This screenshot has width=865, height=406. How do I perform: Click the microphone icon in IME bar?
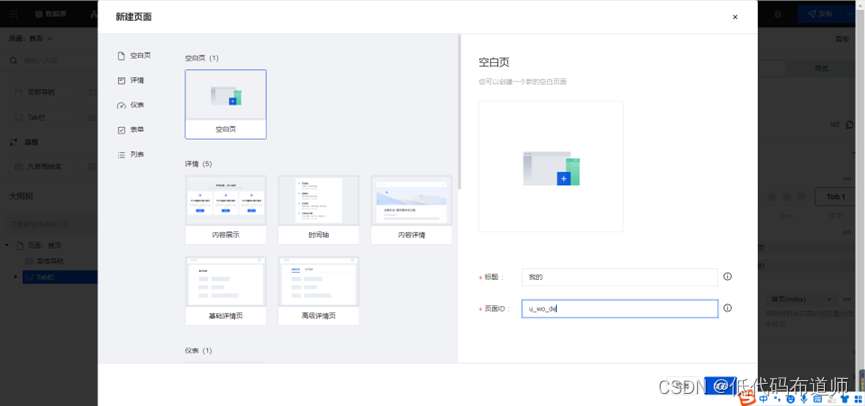coord(804,399)
